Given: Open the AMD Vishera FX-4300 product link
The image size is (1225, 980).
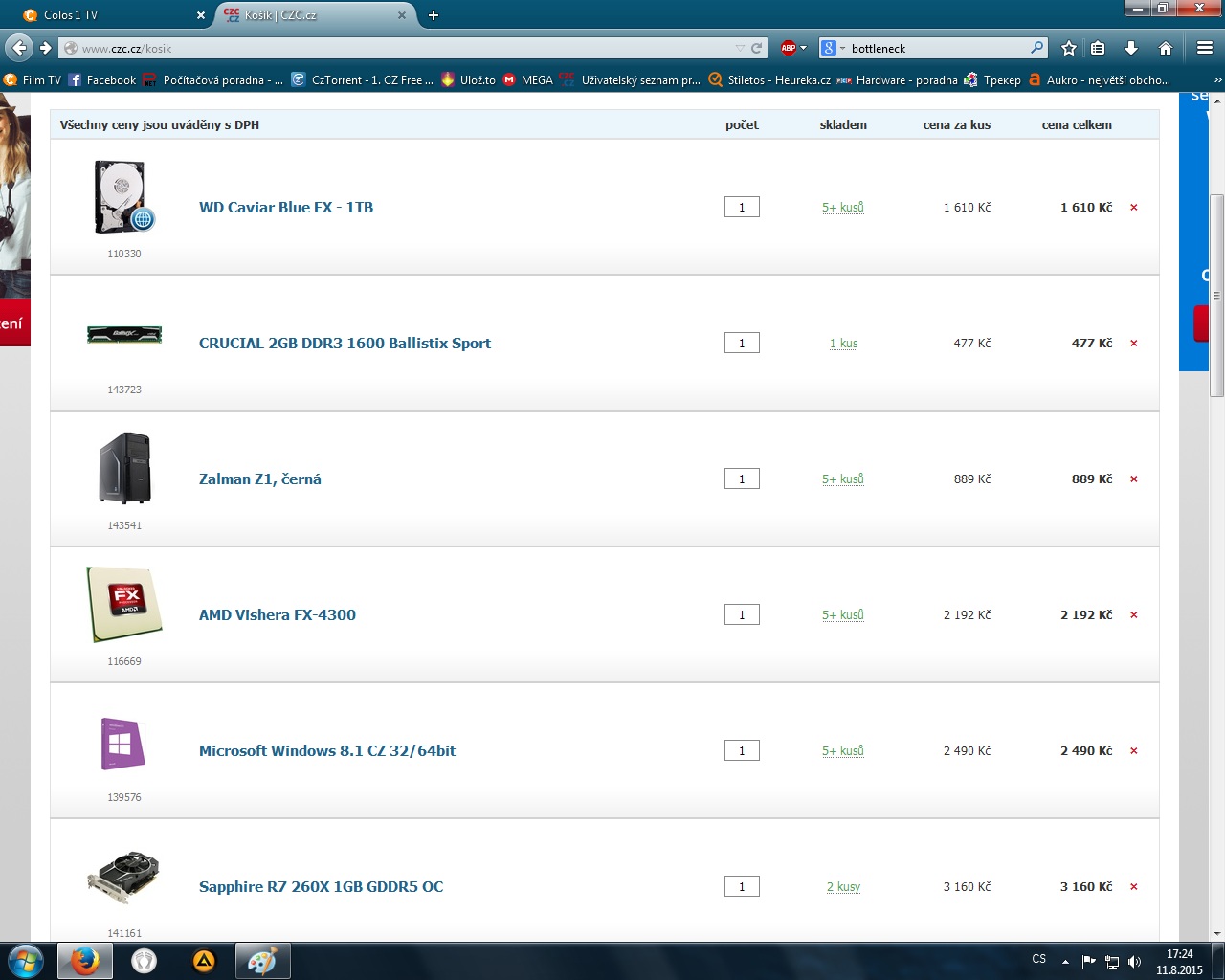Looking at the screenshot, I should 278,615.
